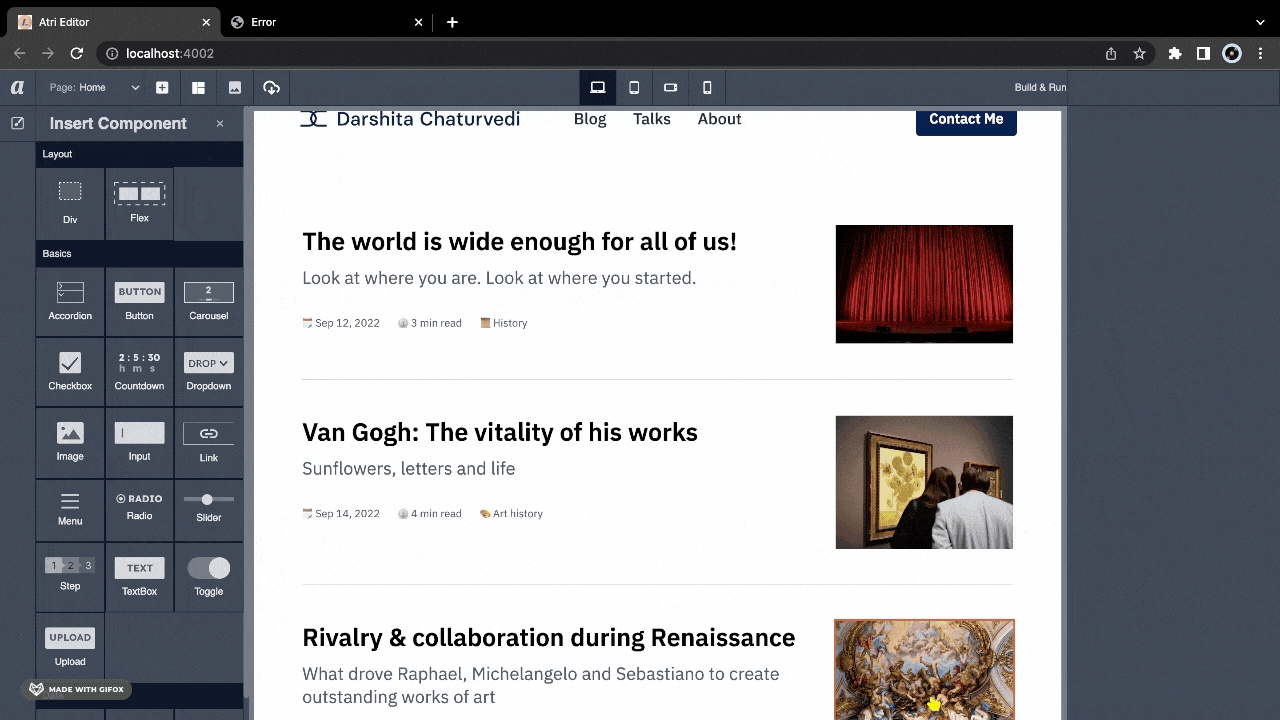Click the edit pencil sidebar icon
This screenshot has height=720, width=1280.
point(17,123)
